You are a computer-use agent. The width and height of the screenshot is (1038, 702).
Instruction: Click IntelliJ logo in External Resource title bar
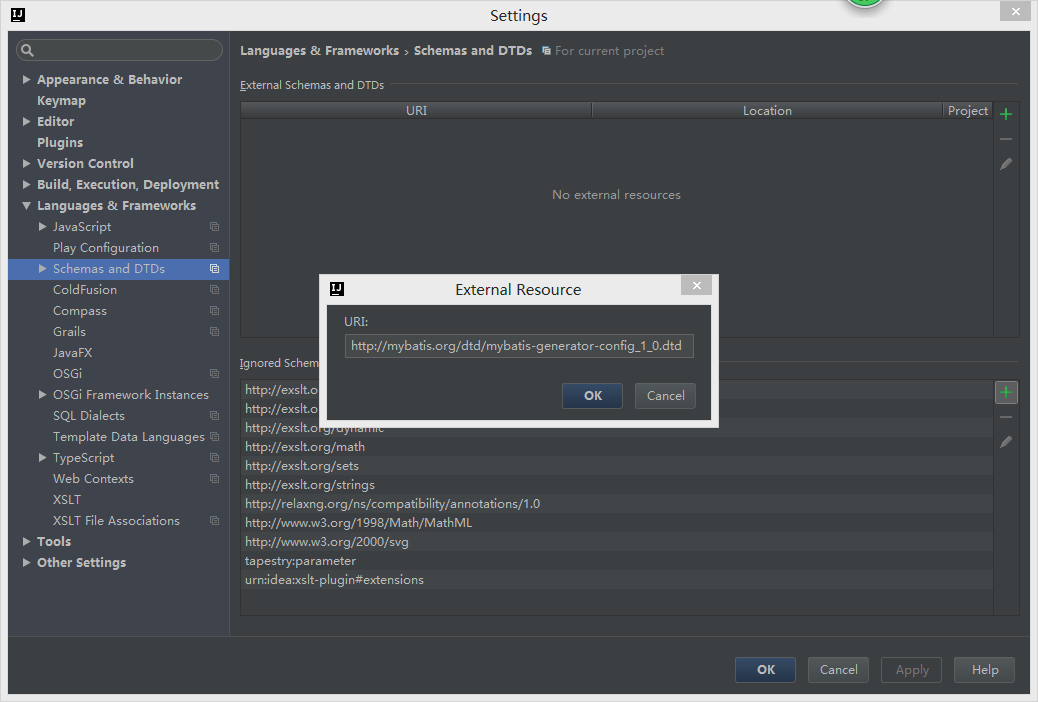click(x=337, y=289)
